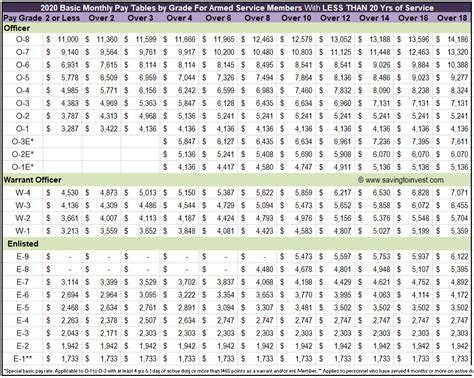Select the W-1 row label
The width and height of the screenshot is (474, 378).
pos(23,231)
